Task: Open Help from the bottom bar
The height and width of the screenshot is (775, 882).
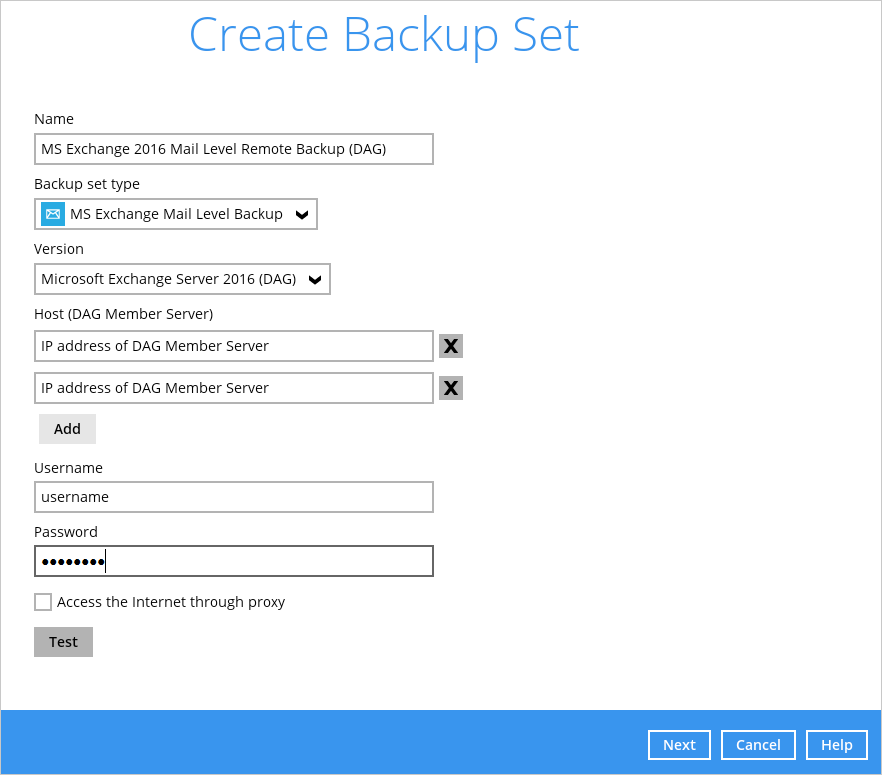Action: click(x=837, y=745)
